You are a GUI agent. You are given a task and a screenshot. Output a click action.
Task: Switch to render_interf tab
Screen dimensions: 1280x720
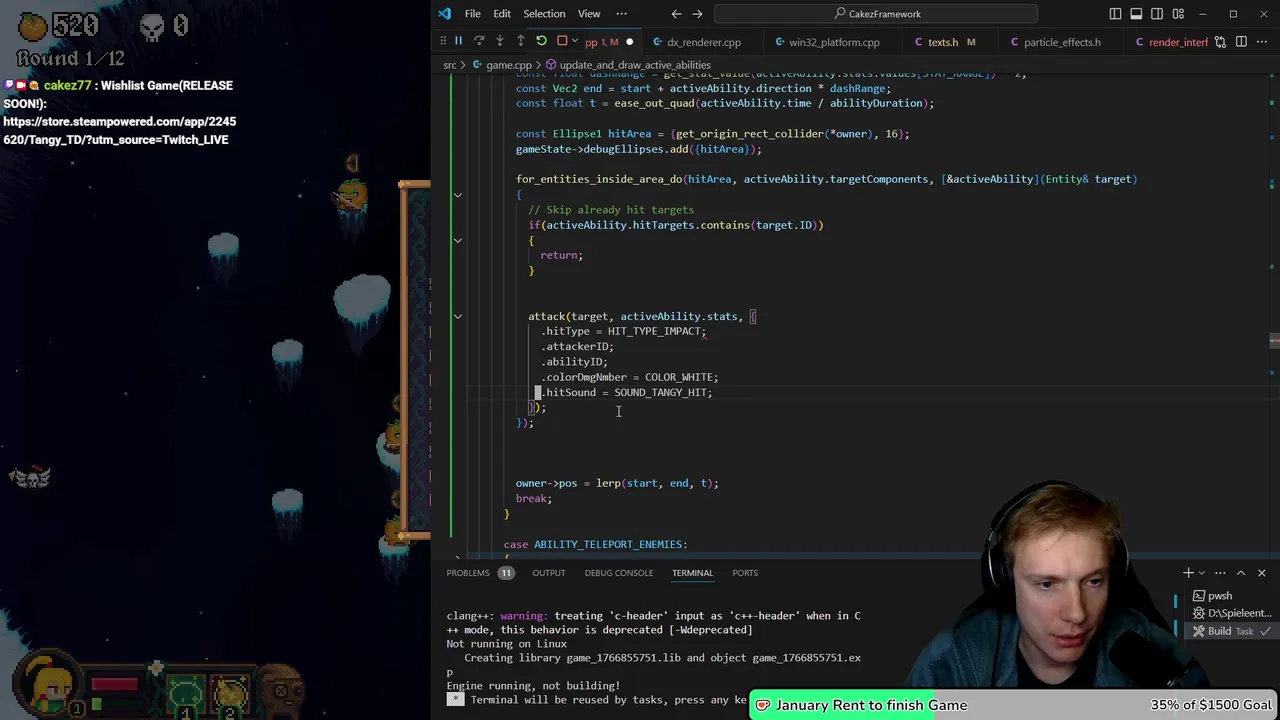1178,42
